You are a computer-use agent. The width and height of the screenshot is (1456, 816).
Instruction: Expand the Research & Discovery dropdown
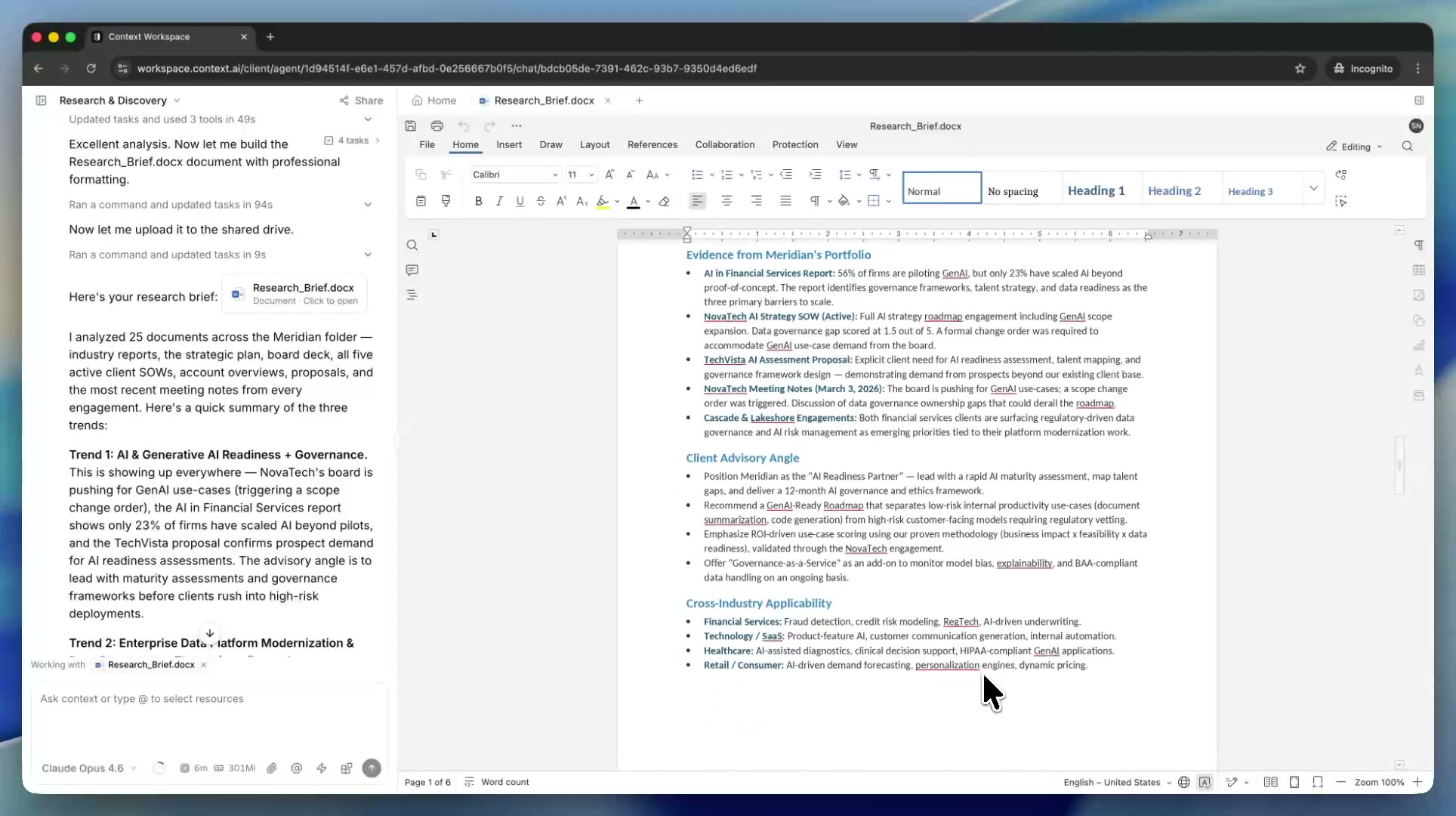coord(119,100)
